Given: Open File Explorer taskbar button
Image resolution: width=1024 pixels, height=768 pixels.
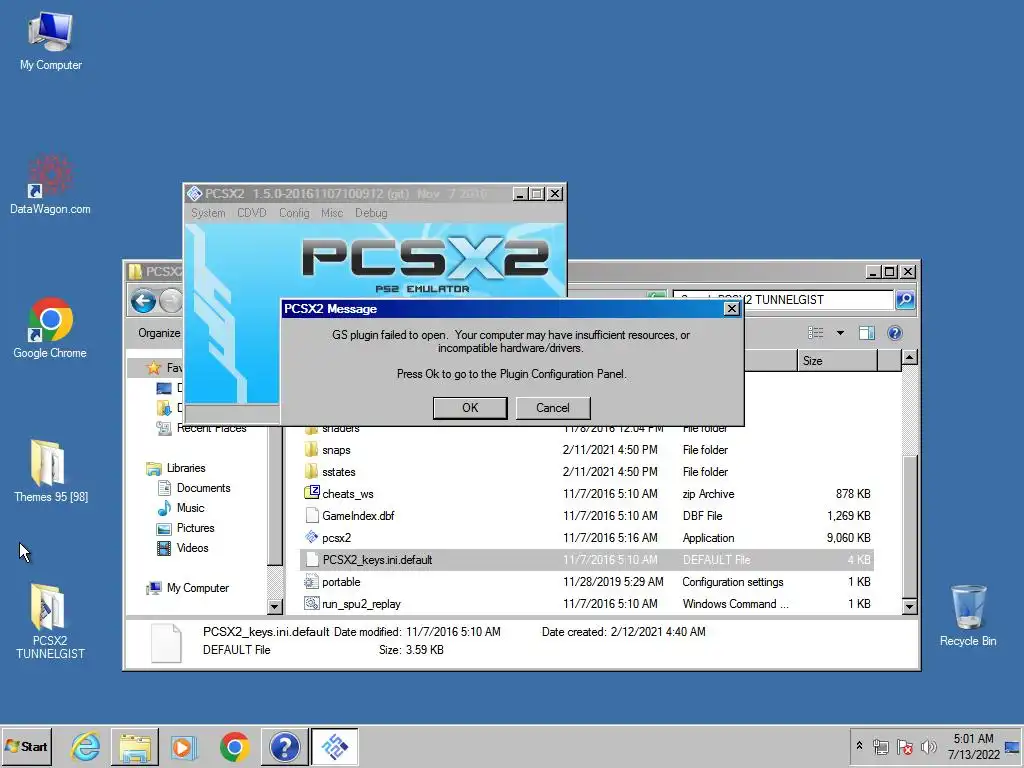Looking at the screenshot, I should coord(135,746).
